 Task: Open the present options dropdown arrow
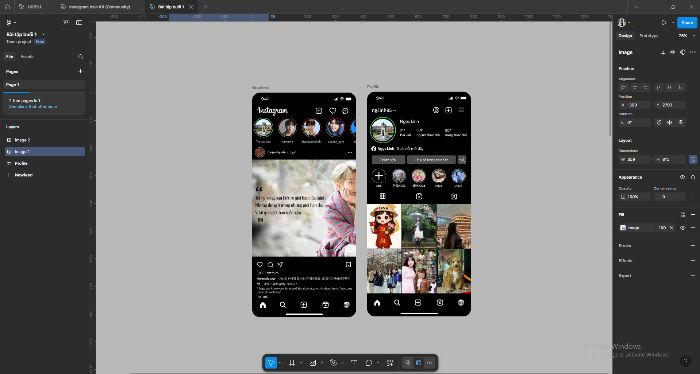click(x=672, y=22)
